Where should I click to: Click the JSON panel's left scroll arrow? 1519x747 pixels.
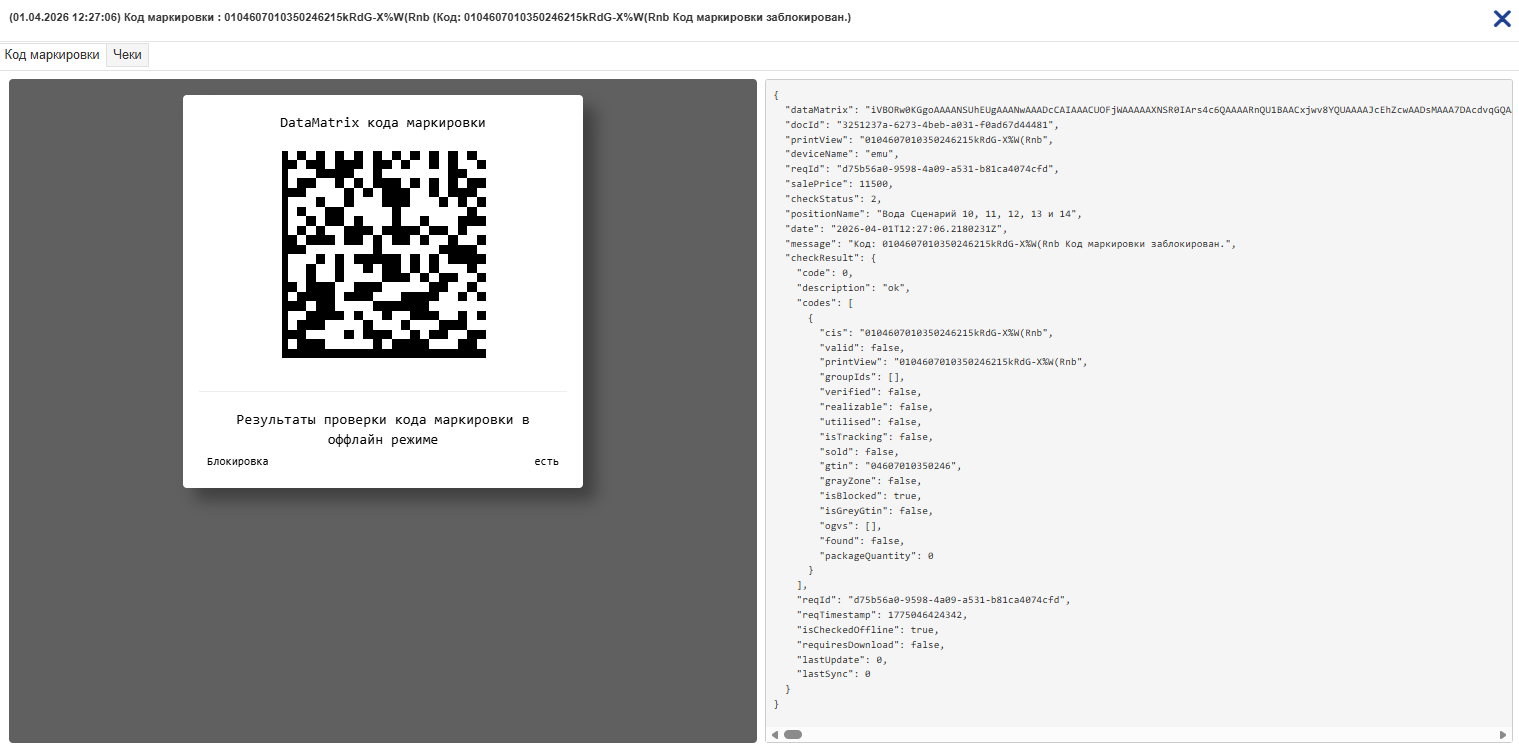point(774,734)
